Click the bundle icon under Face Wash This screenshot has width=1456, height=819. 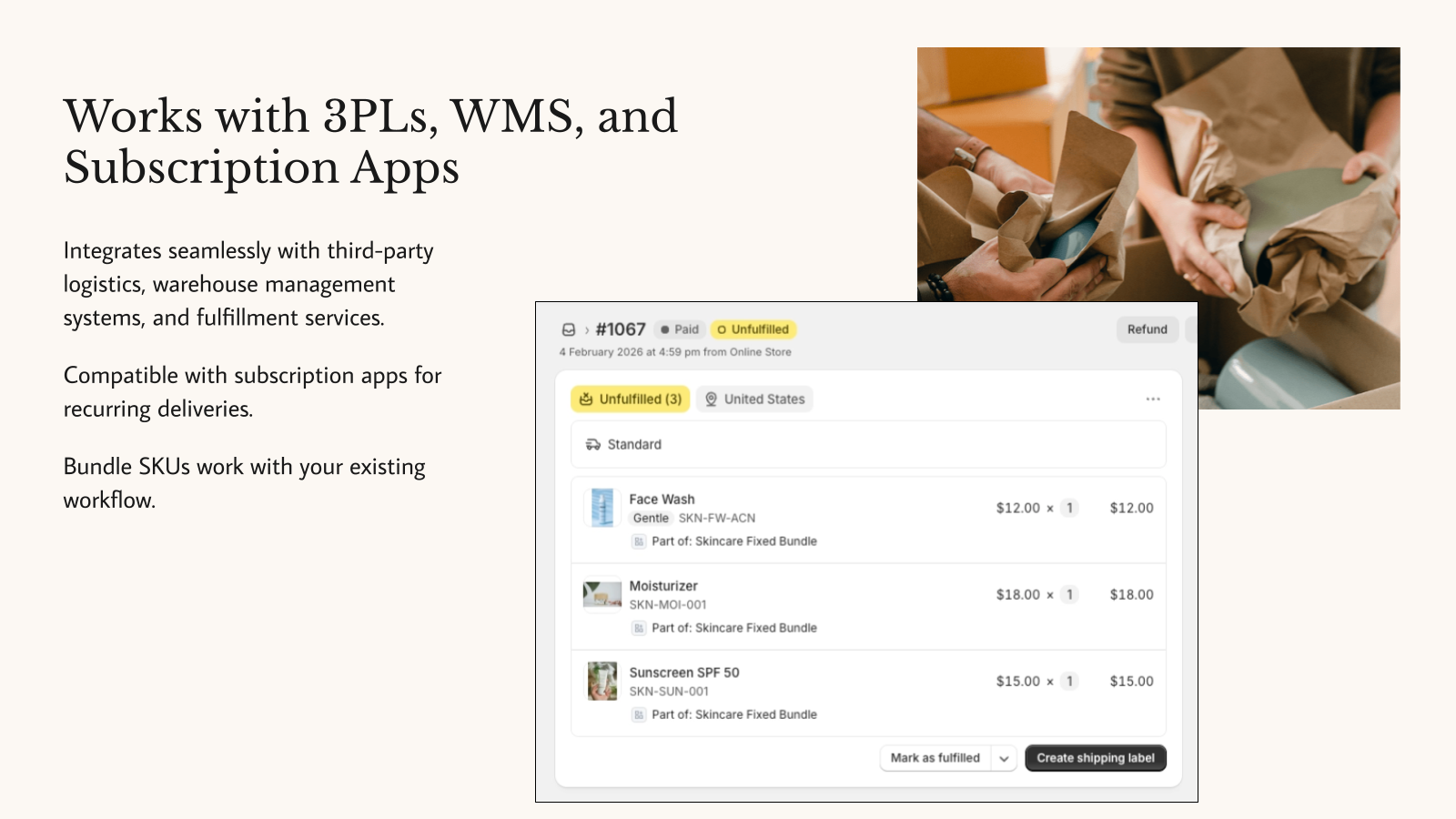[639, 541]
